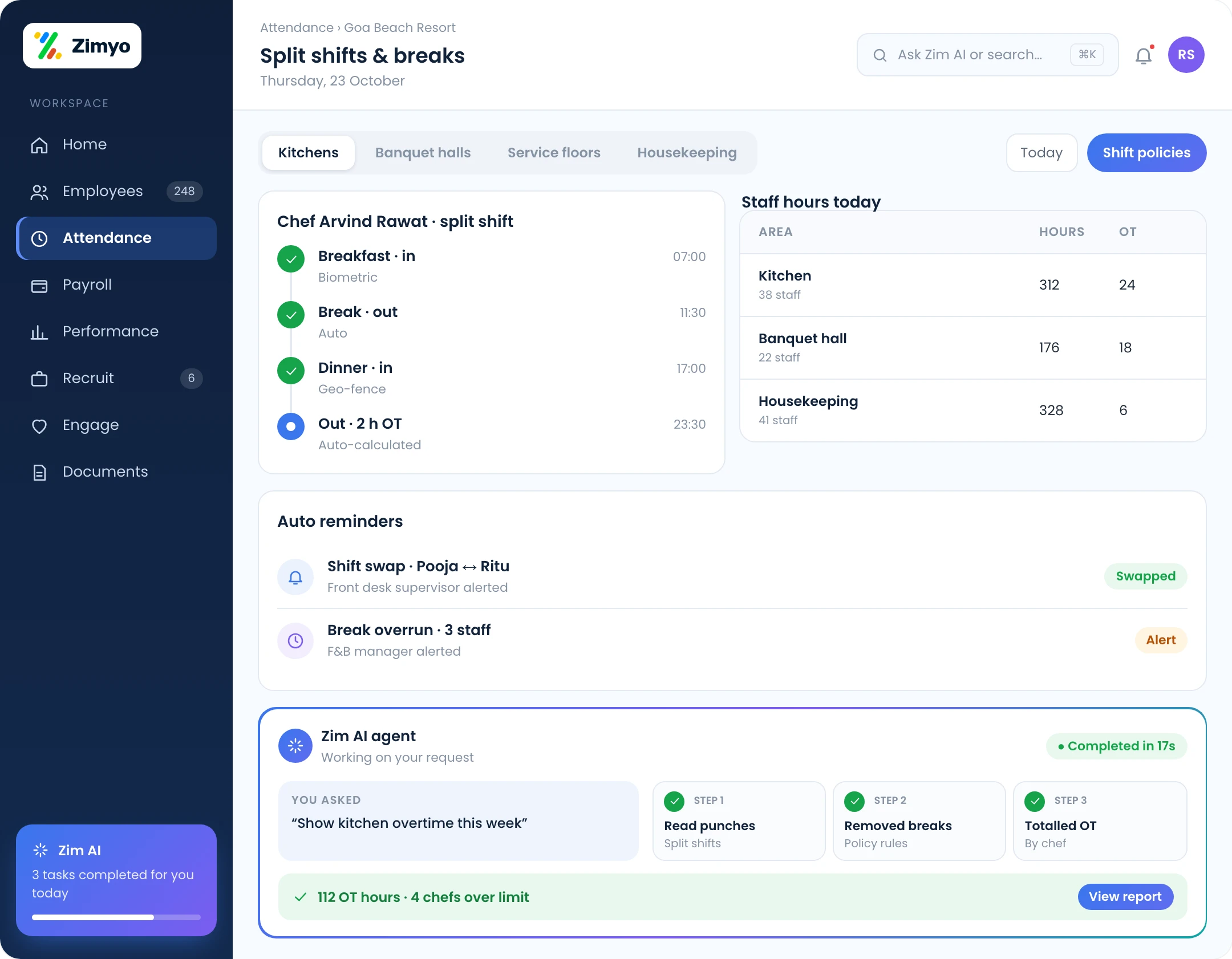
Task: Click Breakfast in green check marker
Action: 291,259
